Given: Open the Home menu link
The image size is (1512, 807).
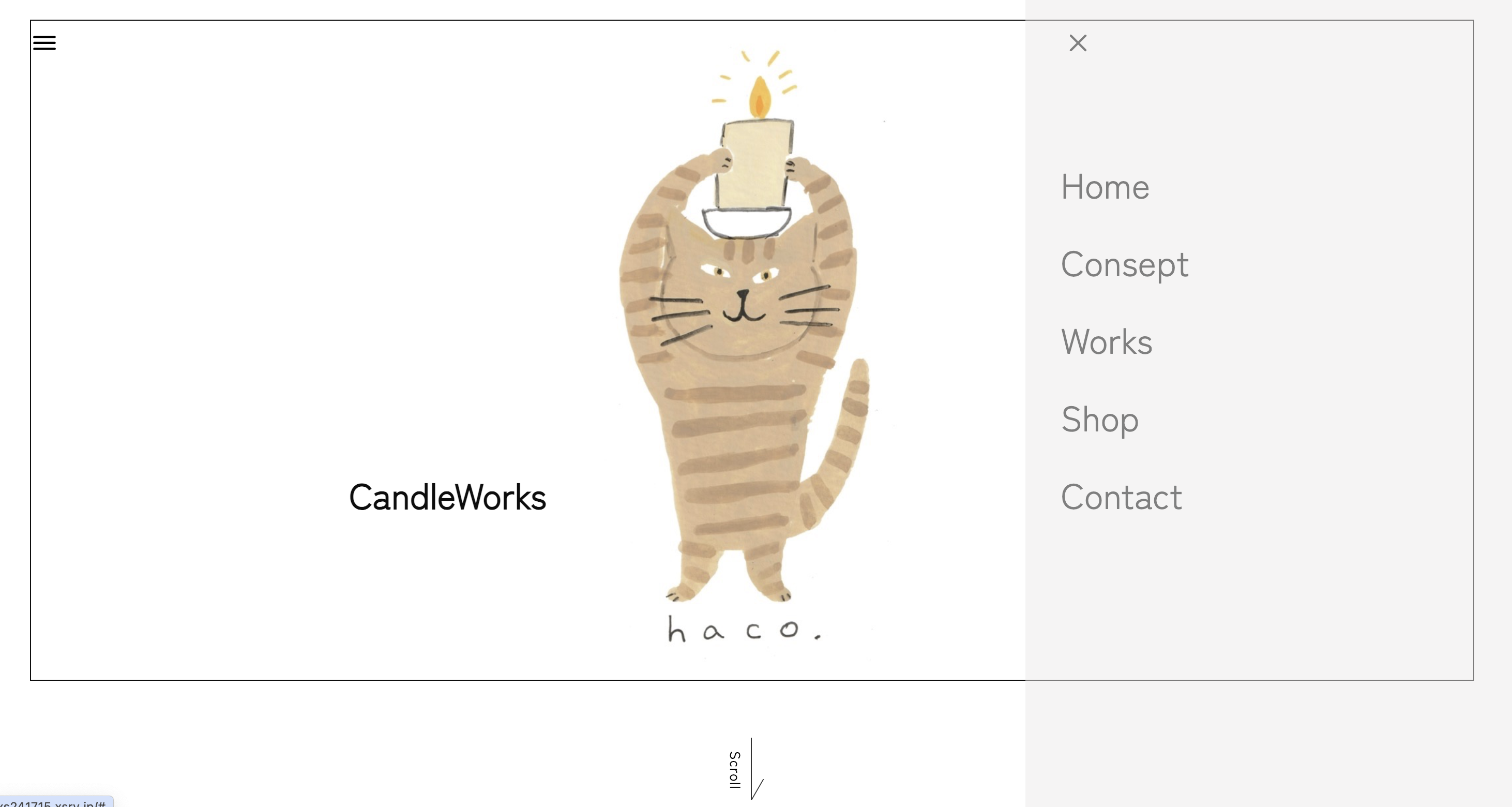Looking at the screenshot, I should 1105,187.
